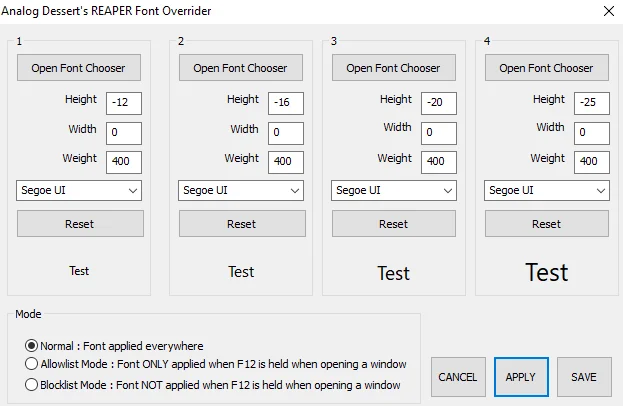This screenshot has height=406, width=623.
Task: Click the Weight field in group 2
Action: pyautogui.click(x=286, y=162)
